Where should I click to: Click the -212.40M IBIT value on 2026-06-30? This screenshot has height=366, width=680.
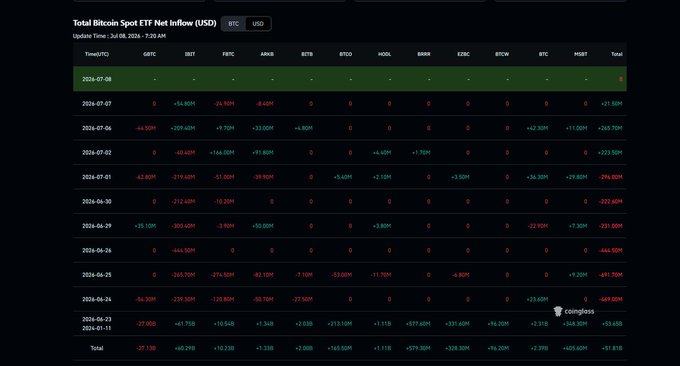click(x=183, y=201)
